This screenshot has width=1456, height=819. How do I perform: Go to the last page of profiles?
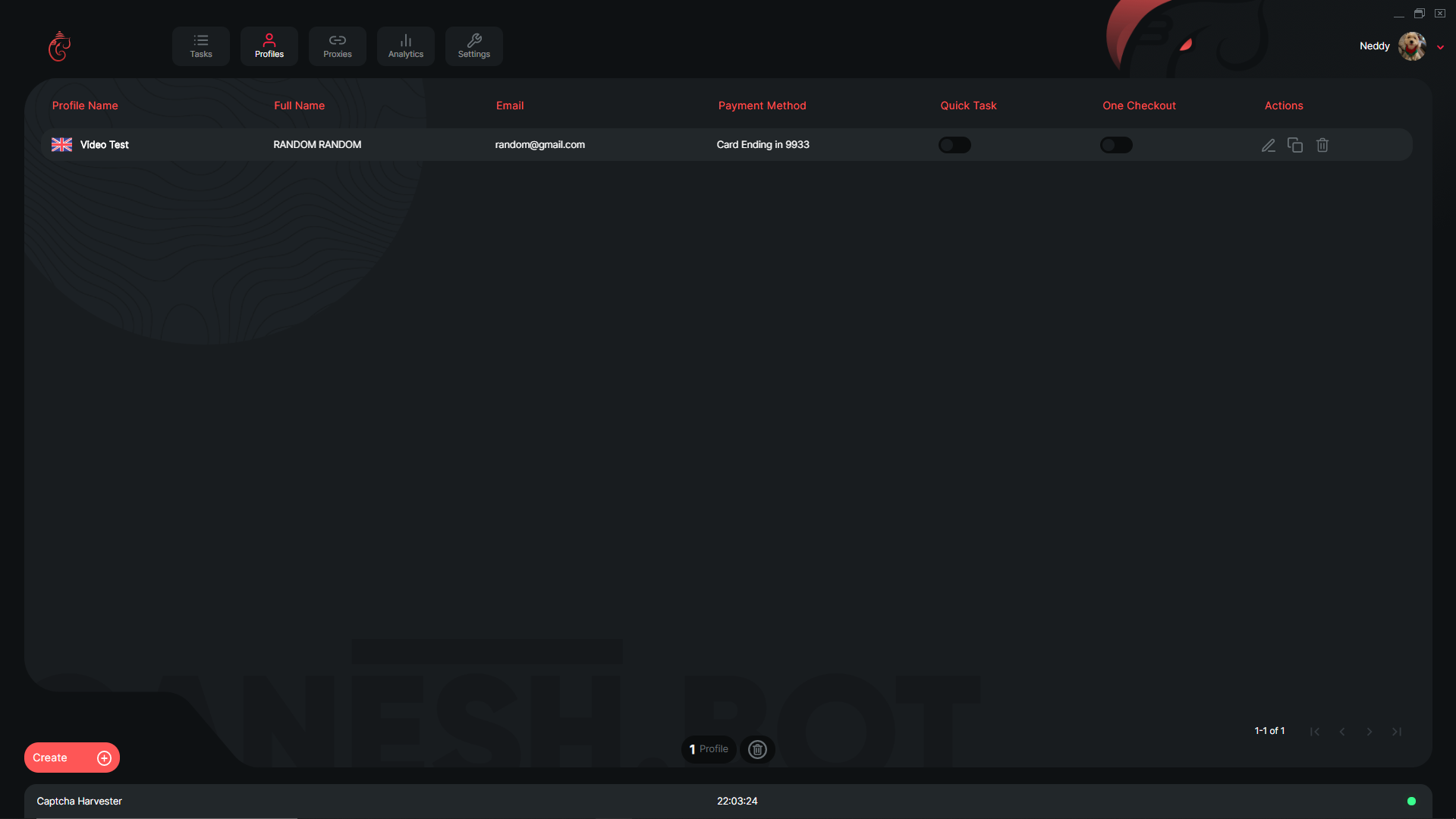[x=1397, y=732]
